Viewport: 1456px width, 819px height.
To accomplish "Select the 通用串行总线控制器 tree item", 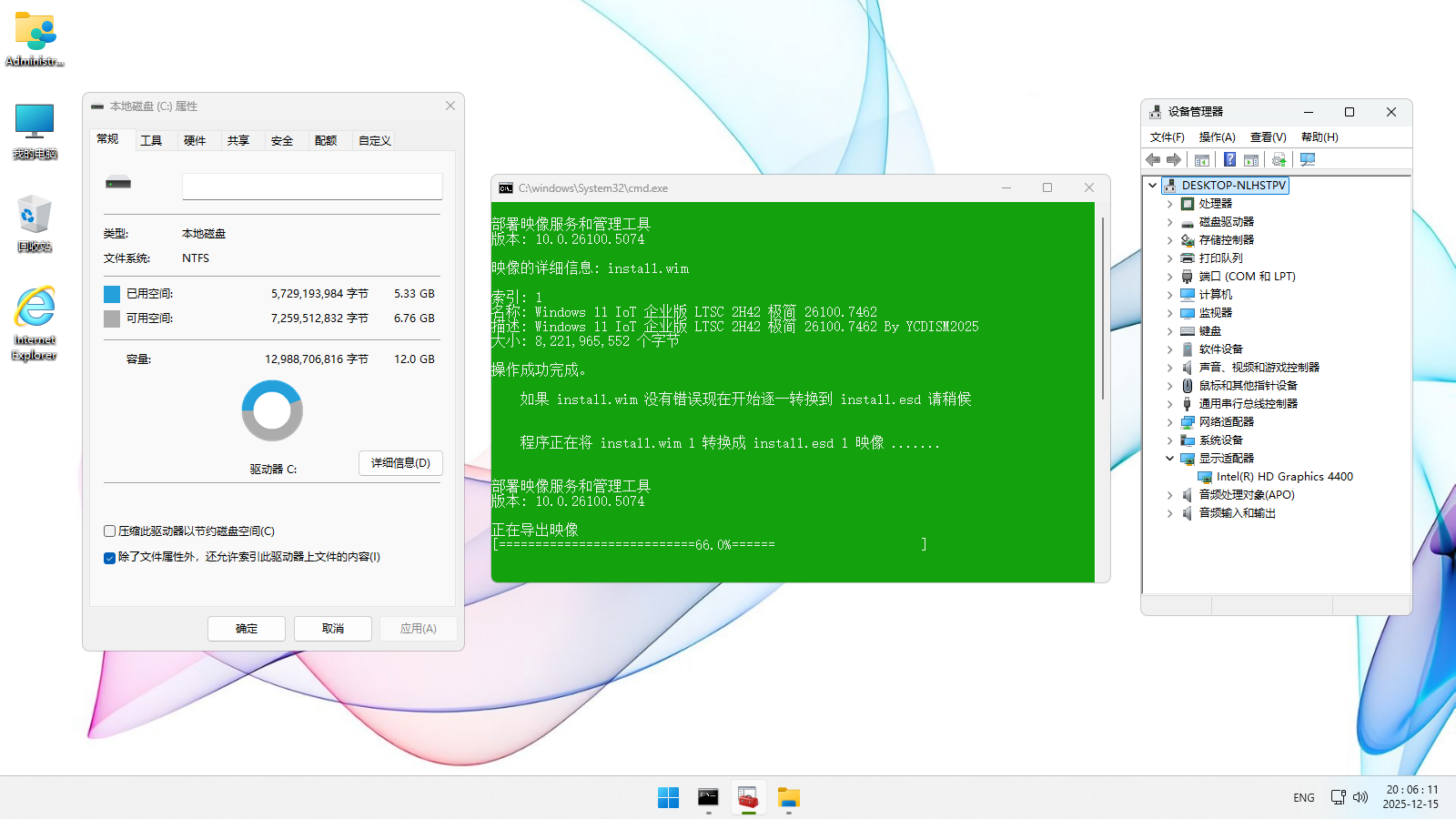I will tap(1248, 404).
